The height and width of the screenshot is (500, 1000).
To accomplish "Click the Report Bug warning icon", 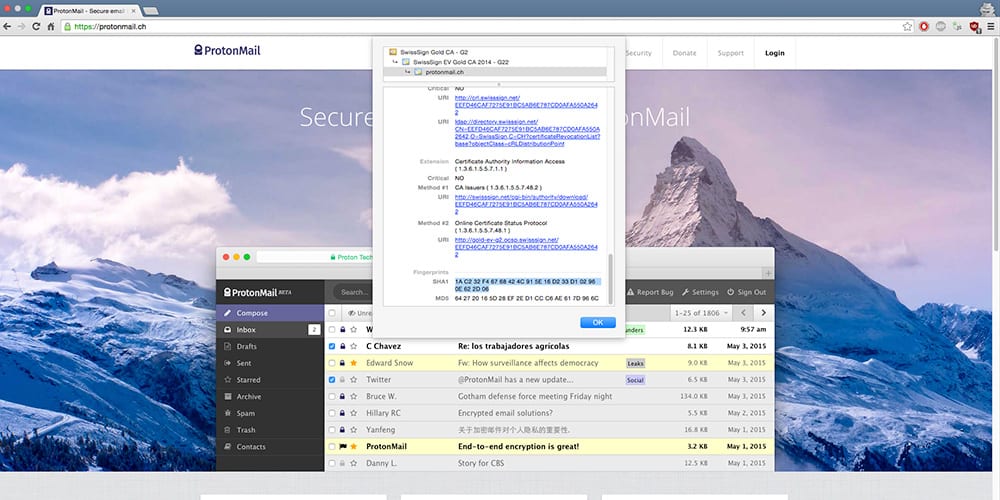I will [630, 292].
